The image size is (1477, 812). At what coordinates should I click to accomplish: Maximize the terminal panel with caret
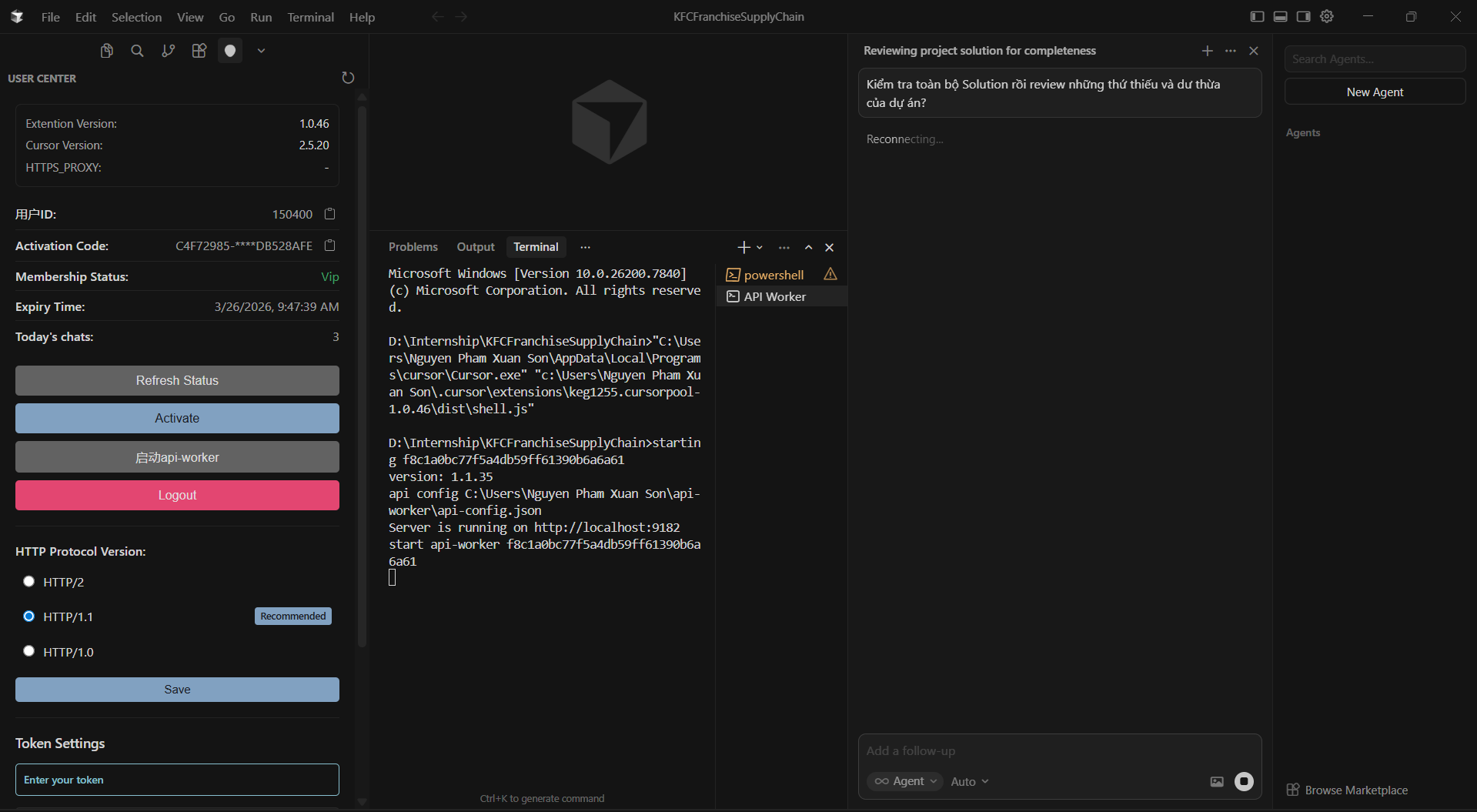click(808, 247)
